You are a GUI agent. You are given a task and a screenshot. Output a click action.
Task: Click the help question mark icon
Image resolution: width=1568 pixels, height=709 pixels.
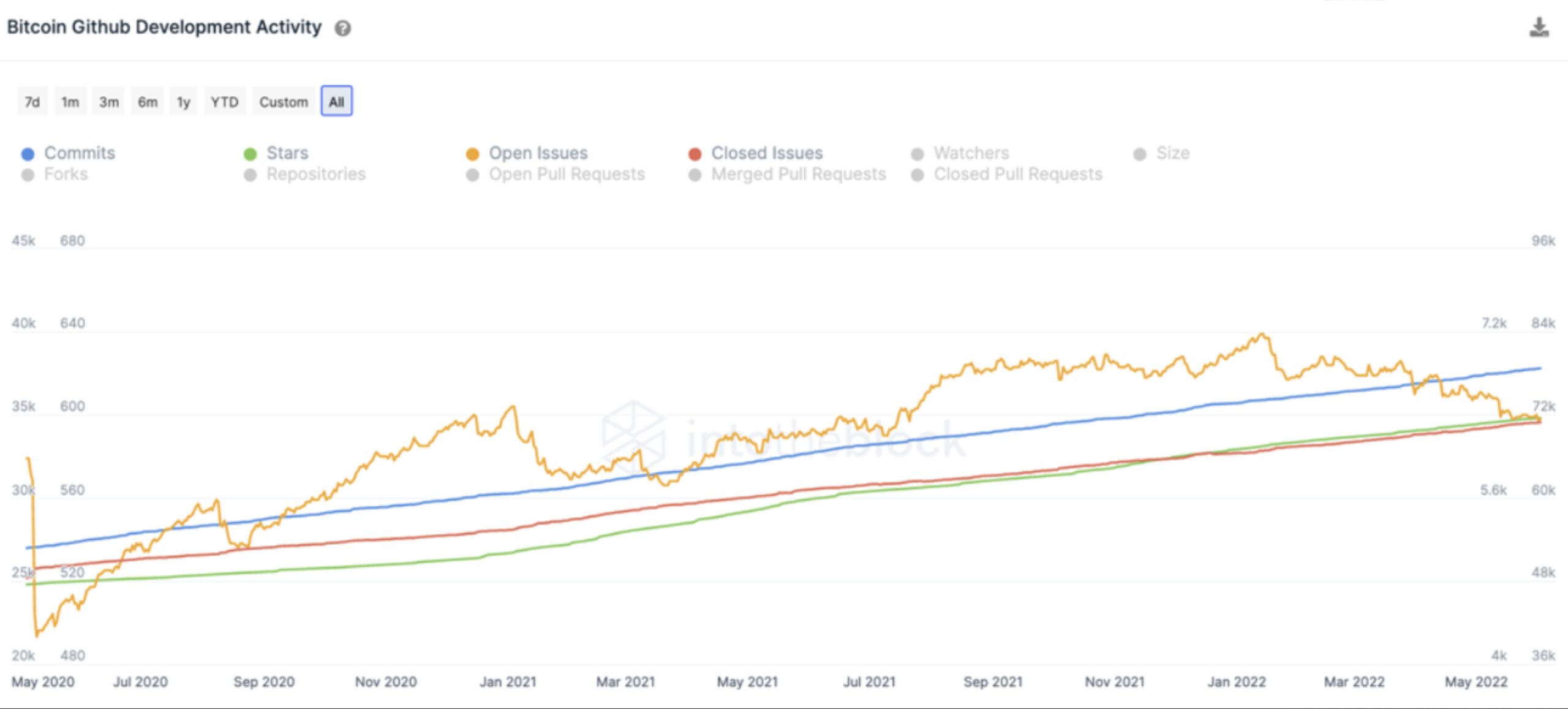click(342, 28)
